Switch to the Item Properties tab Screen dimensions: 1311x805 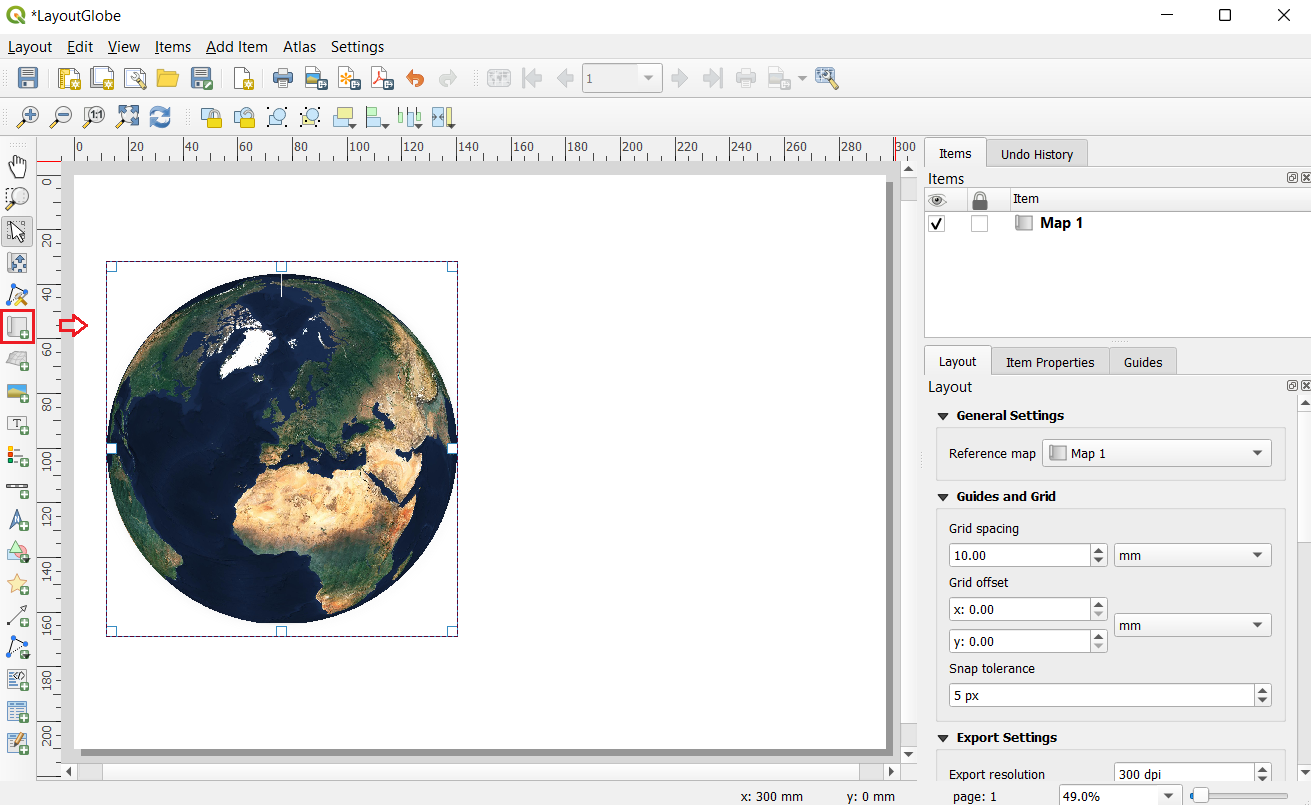click(x=1049, y=361)
